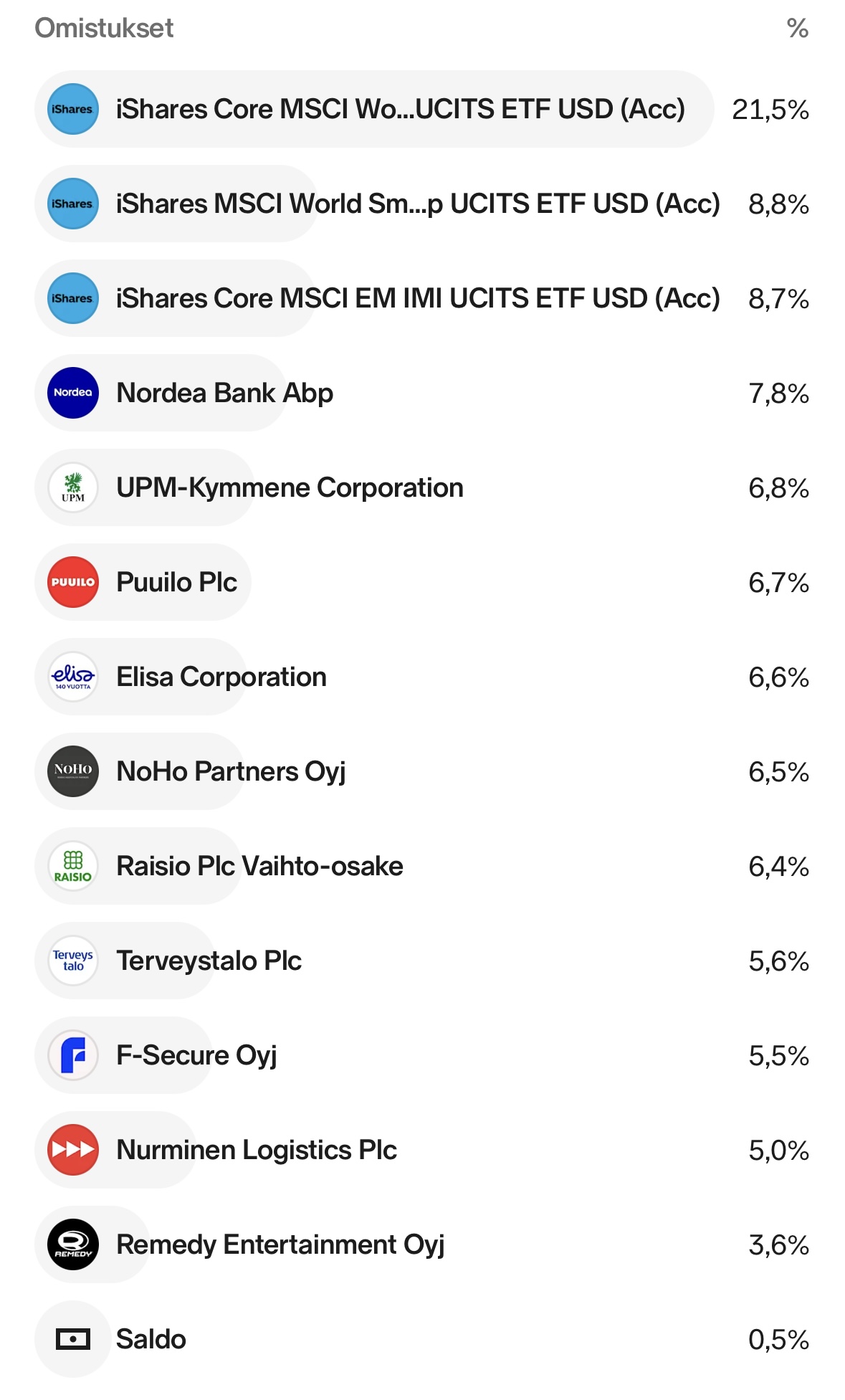Tap the Terveystalo logo icon
The height and width of the screenshot is (1400, 845).
pyautogui.click(x=73, y=961)
